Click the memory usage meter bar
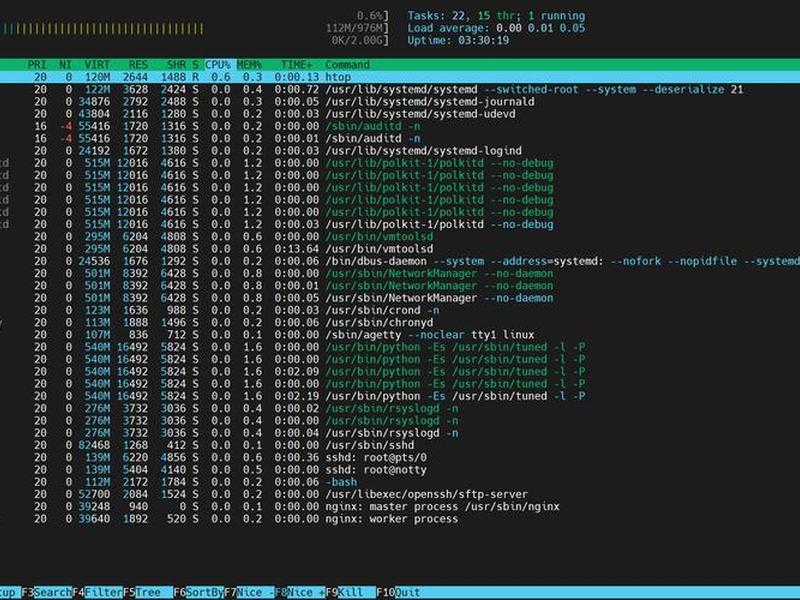 102,29
